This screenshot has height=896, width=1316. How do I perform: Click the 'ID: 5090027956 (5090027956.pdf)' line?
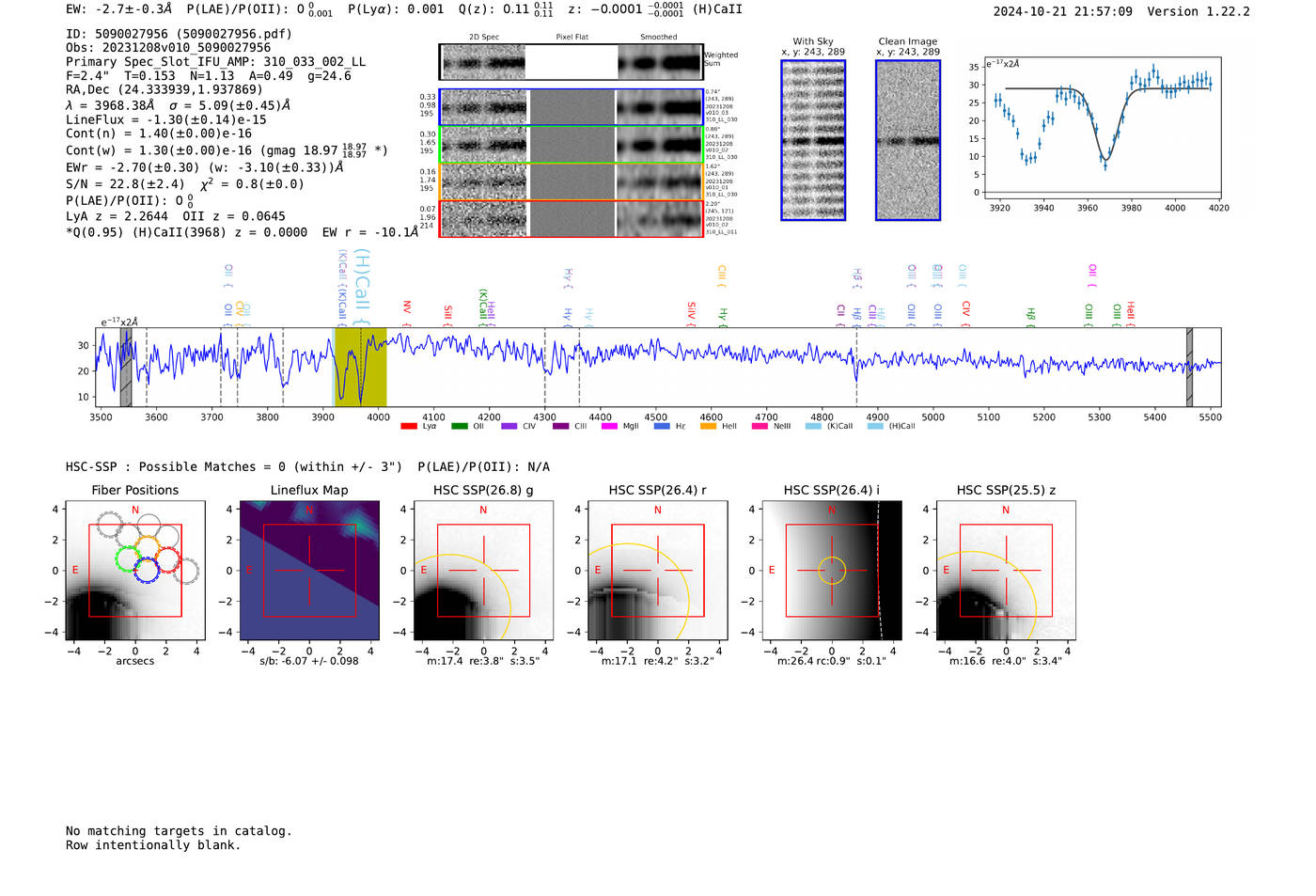[x=179, y=34]
